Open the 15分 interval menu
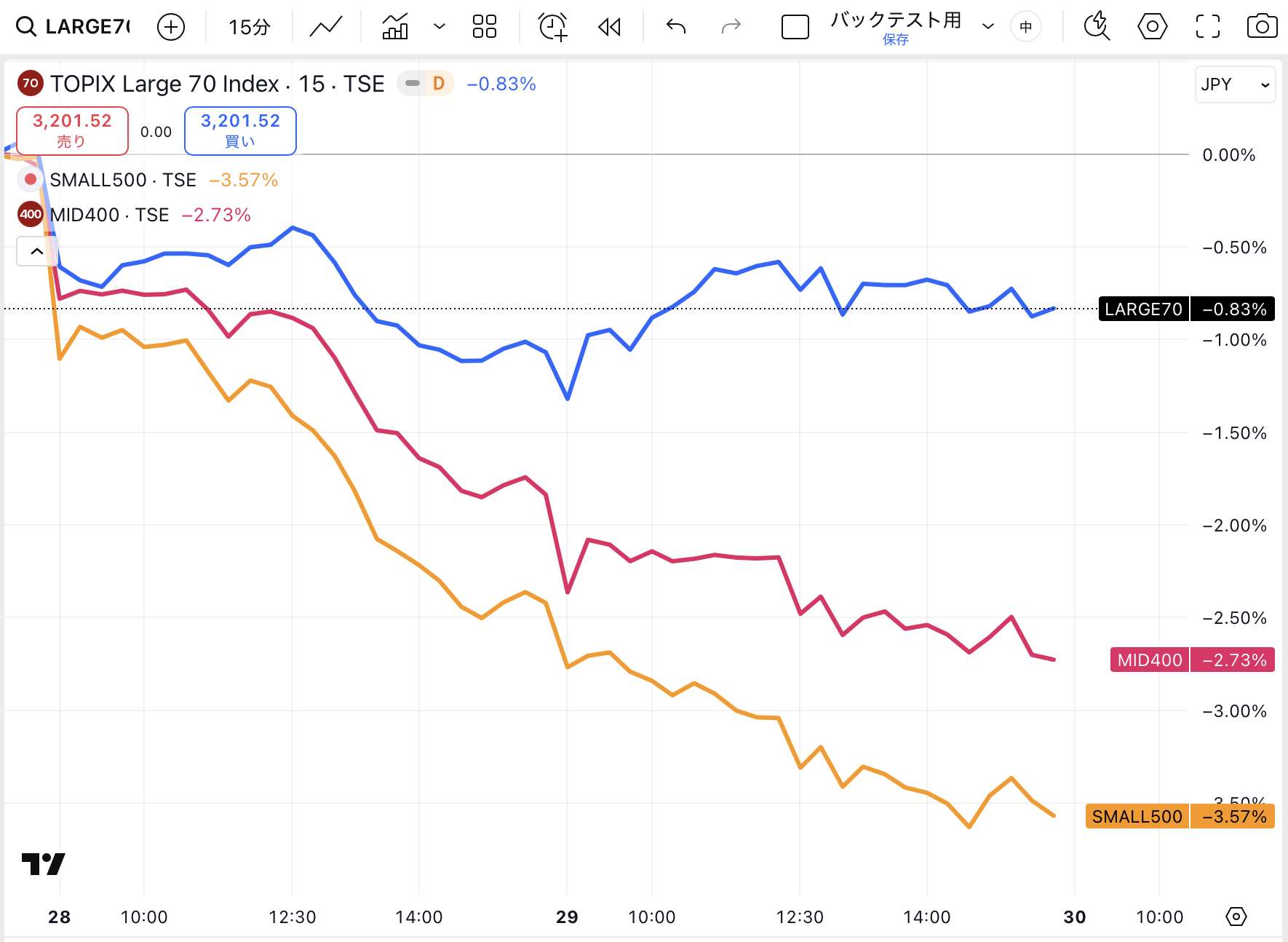Screen dimensions: 1288x942 point(249,27)
